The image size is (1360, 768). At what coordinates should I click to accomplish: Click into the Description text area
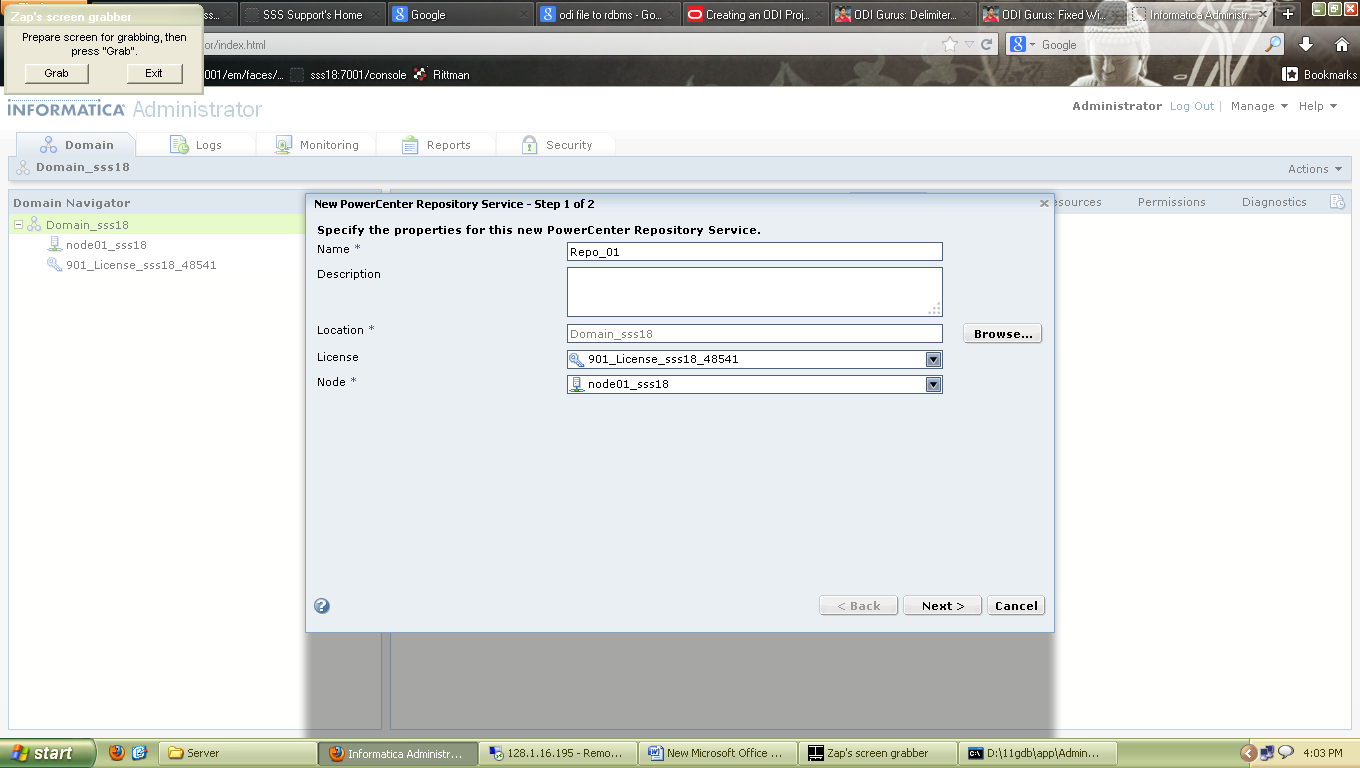[x=754, y=292]
